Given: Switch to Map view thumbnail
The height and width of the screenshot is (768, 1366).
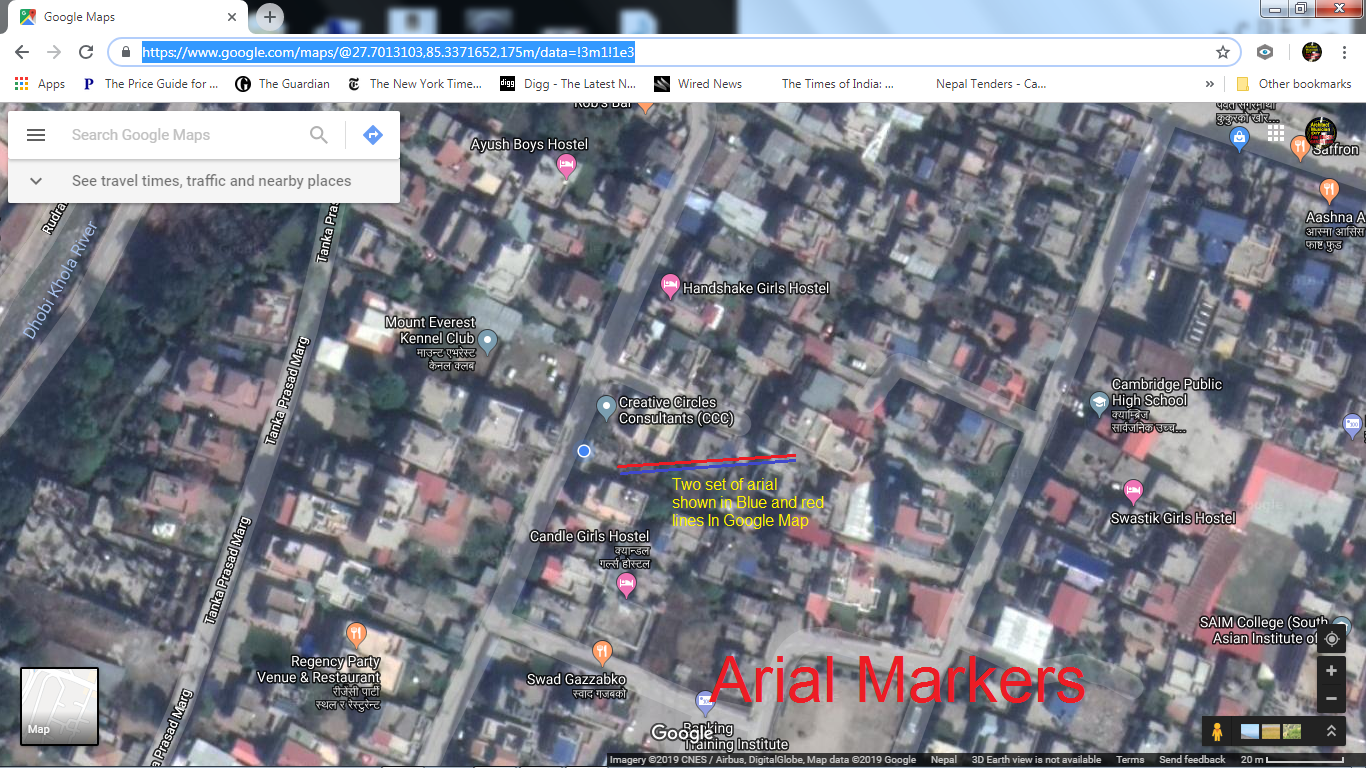Looking at the screenshot, I should 60,707.
